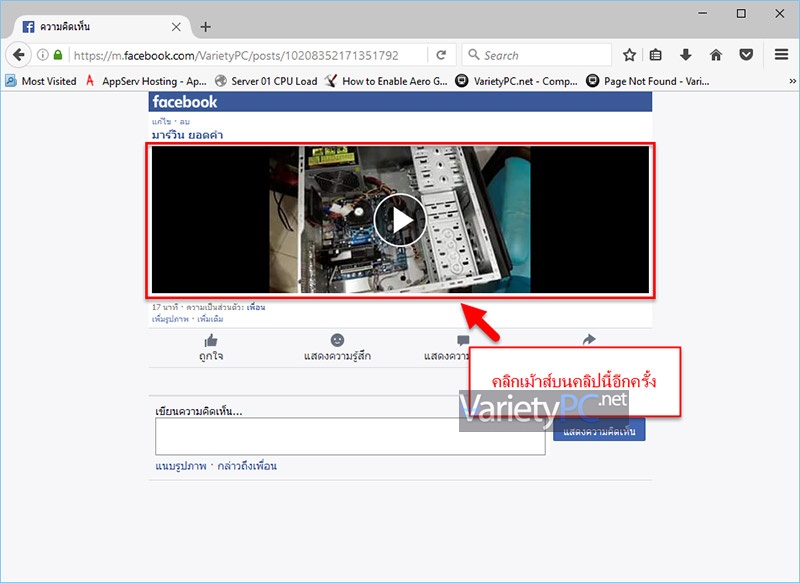Open the hamburger menu
This screenshot has height=583, width=800.
click(x=781, y=55)
